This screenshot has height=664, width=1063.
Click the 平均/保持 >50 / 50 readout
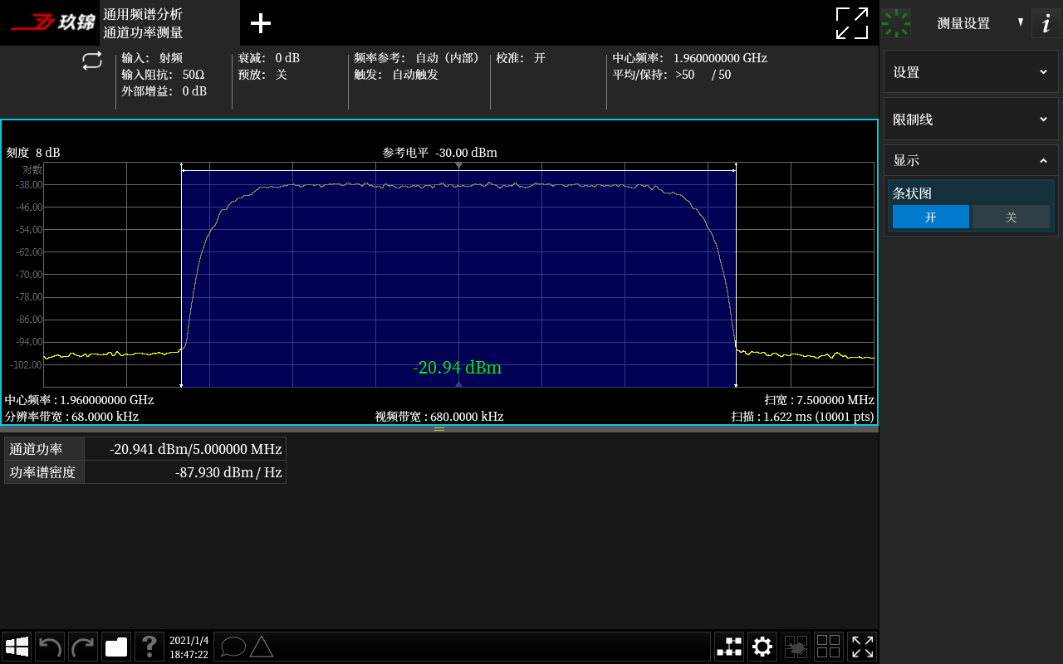[x=672, y=75]
